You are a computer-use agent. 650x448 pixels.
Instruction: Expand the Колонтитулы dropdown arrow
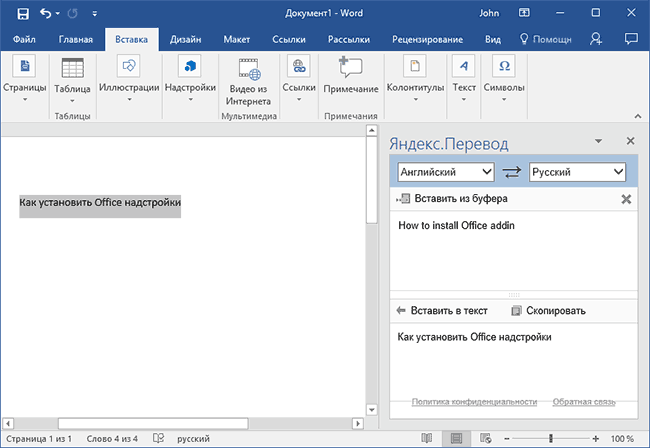click(415, 99)
